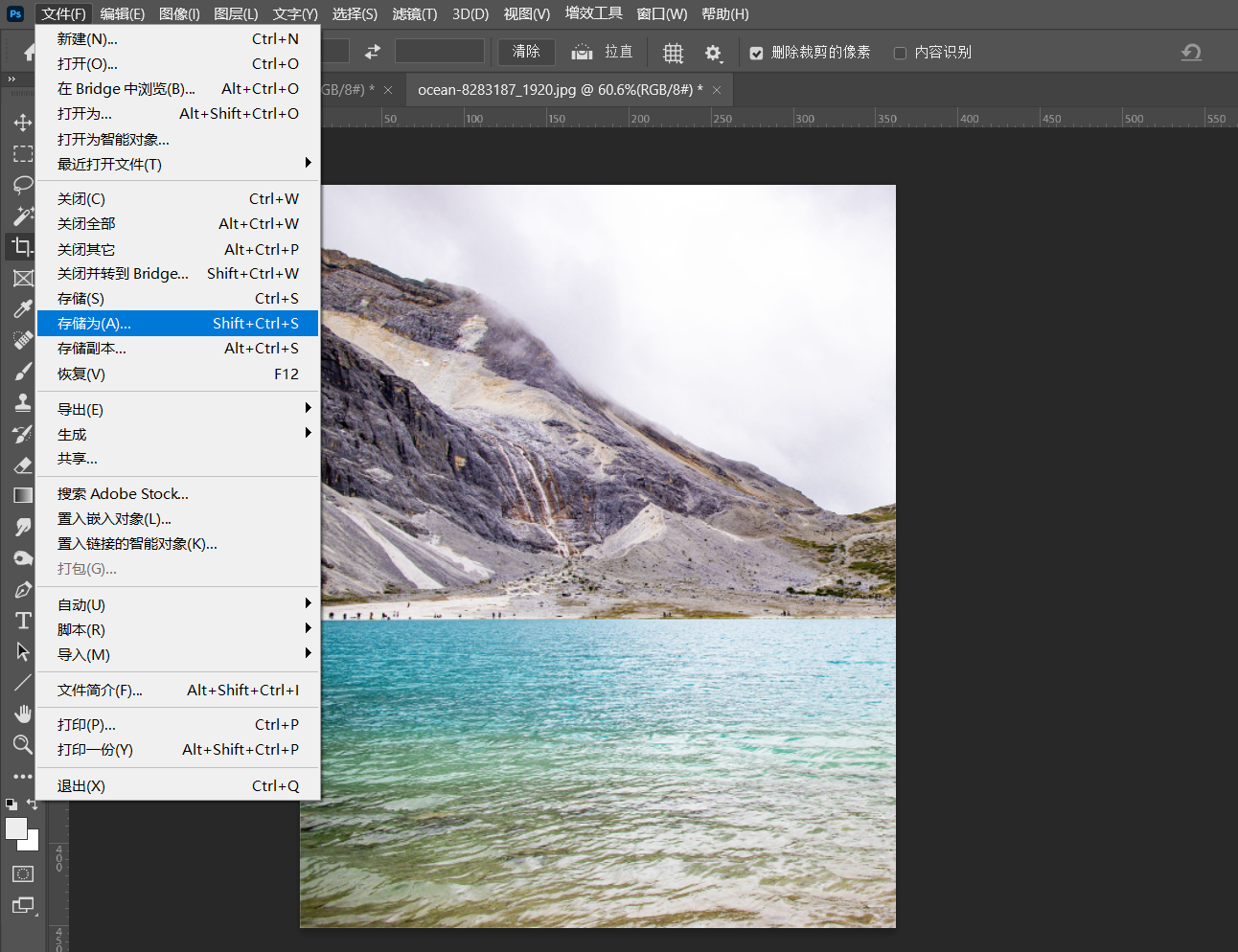The height and width of the screenshot is (952, 1238).
Task: Choose 关闭全部 menu item
Action: pos(177,223)
